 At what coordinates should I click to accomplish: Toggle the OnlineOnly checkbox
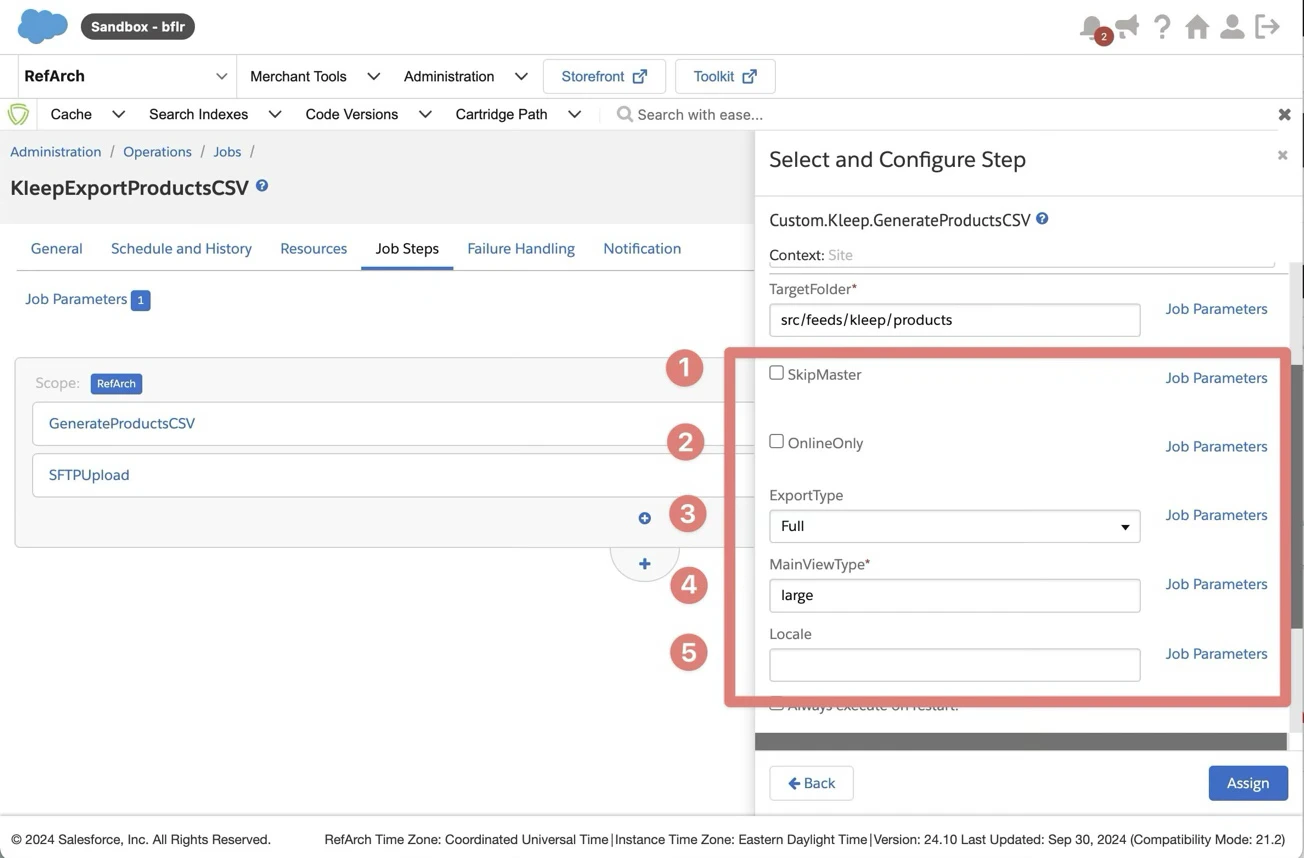(776, 441)
